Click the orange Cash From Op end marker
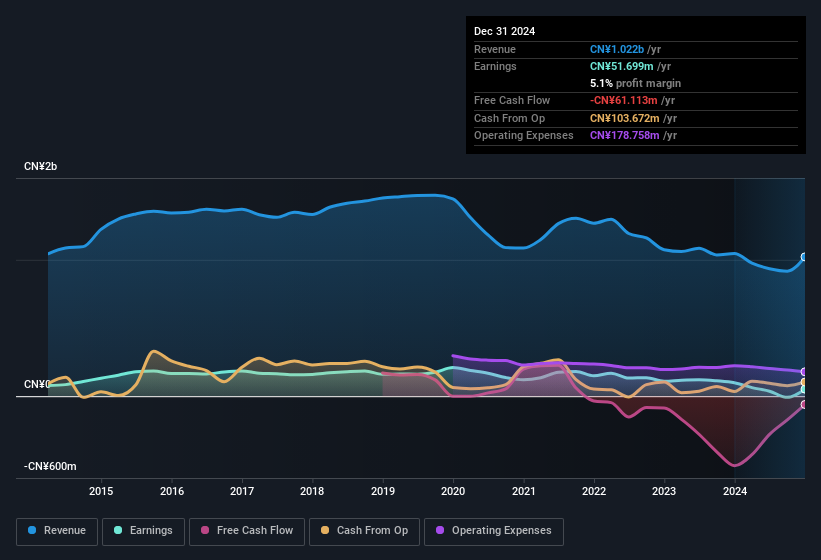Viewport: 821px width, 560px height. [x=804, y=382]
